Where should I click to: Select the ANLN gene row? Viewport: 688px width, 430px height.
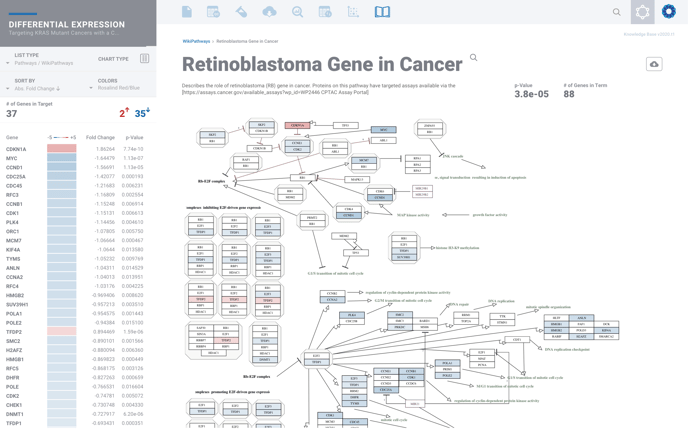[x=75, y=268]
